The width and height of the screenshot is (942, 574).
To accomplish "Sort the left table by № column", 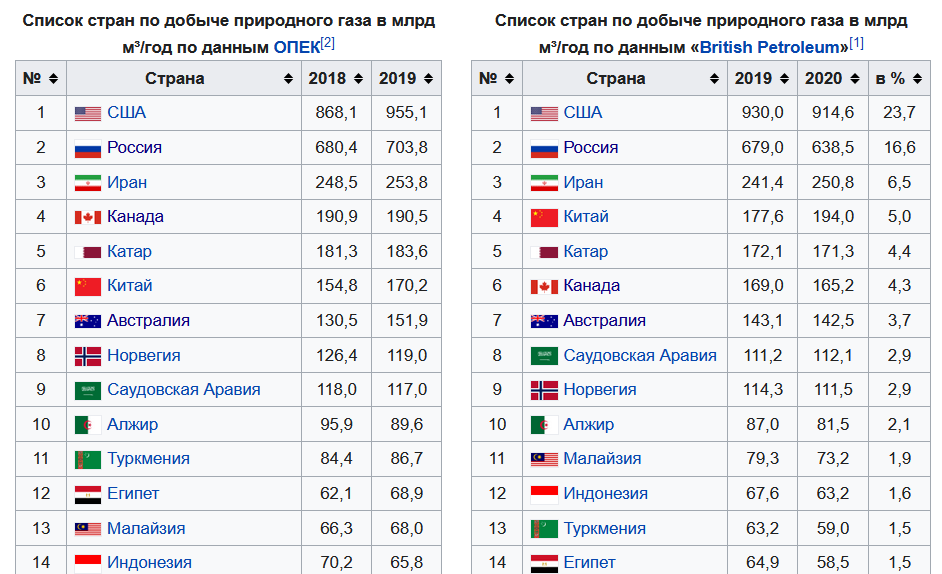I will point(53,79).
